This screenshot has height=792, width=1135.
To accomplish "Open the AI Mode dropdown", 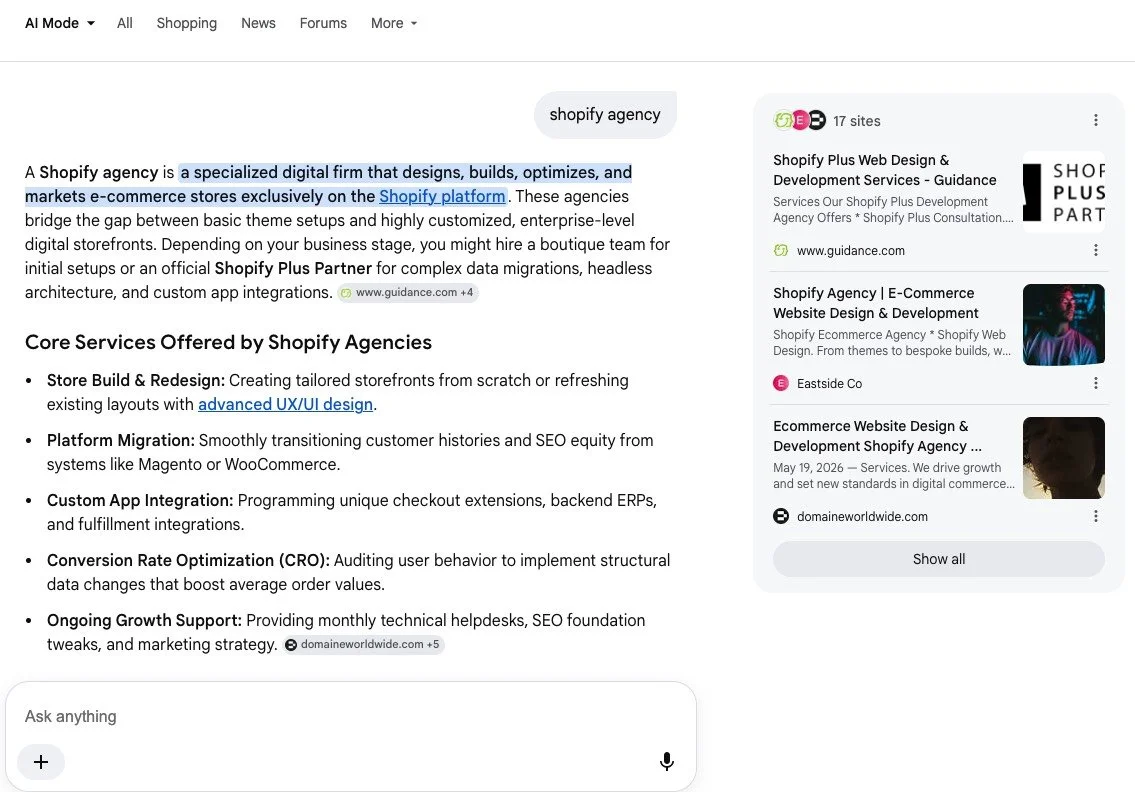I will pyautogui.click(x=59, y=23).
